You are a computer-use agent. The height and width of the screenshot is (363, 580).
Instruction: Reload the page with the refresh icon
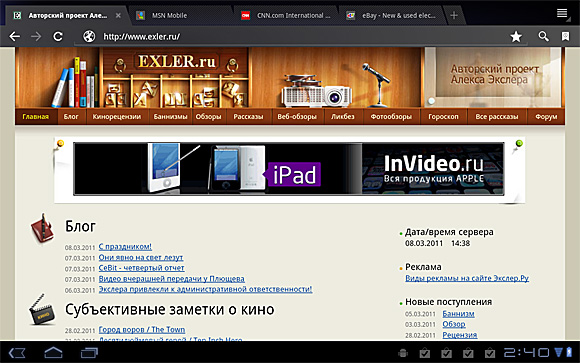(x=58, y=36)
